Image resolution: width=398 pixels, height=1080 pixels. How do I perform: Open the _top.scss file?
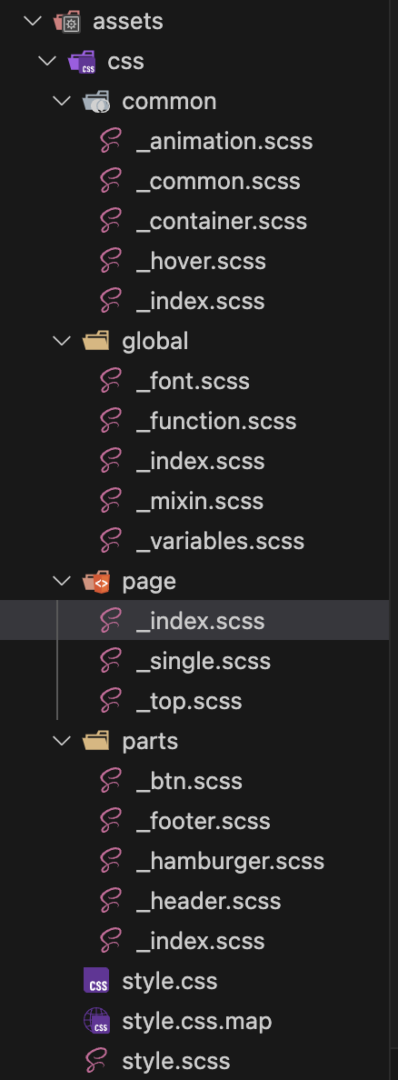189,701
